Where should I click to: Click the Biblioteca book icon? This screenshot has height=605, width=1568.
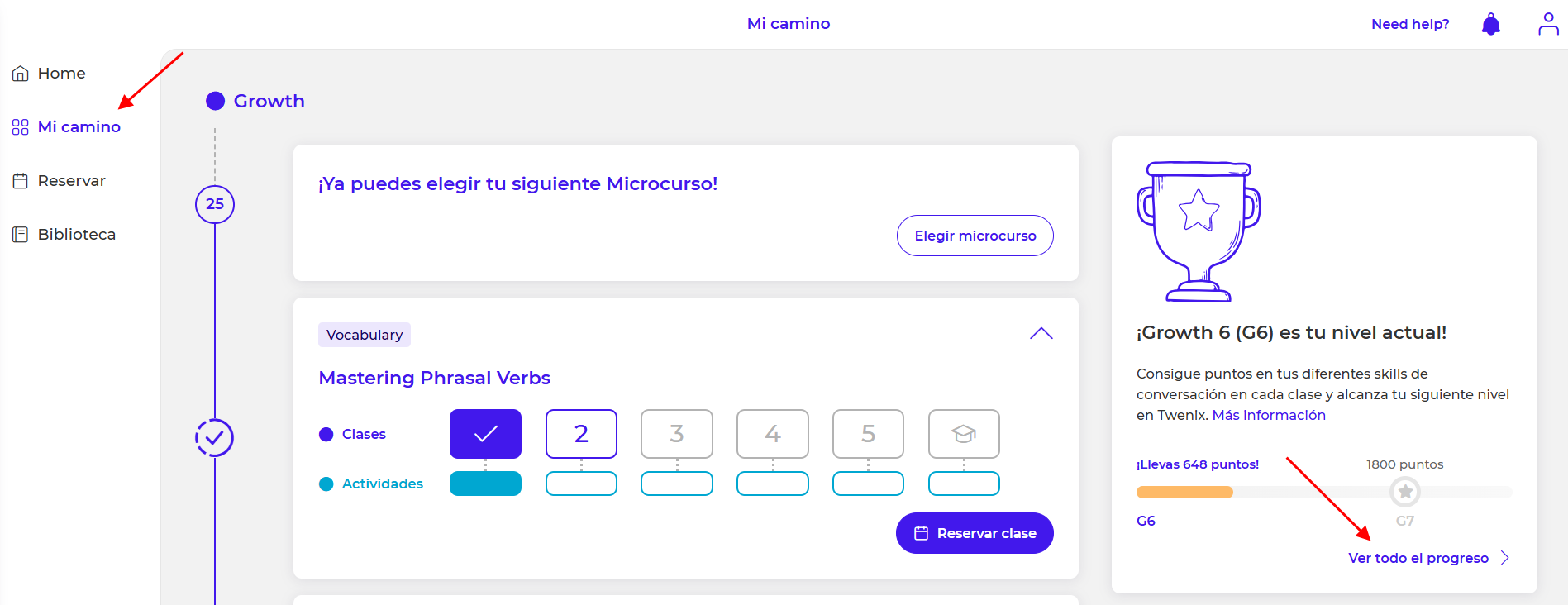(x=21, y=235)
